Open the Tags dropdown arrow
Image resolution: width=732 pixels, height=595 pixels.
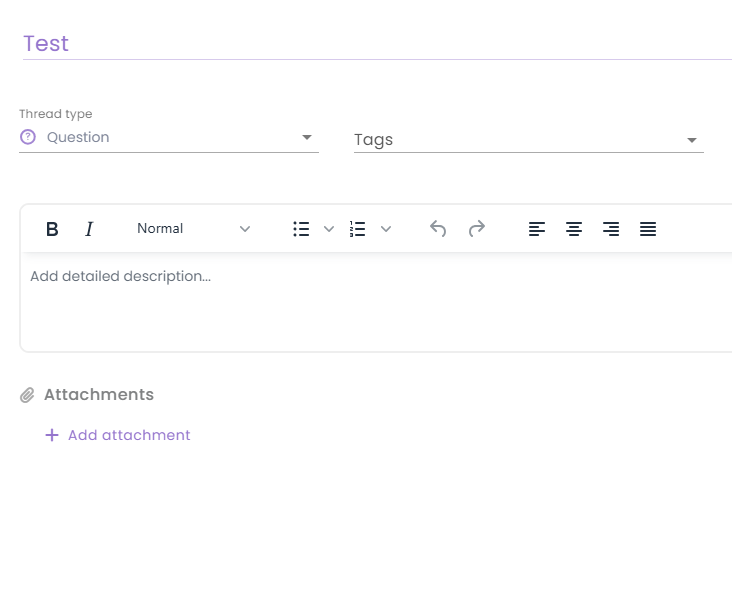click(x=692, y=141)
